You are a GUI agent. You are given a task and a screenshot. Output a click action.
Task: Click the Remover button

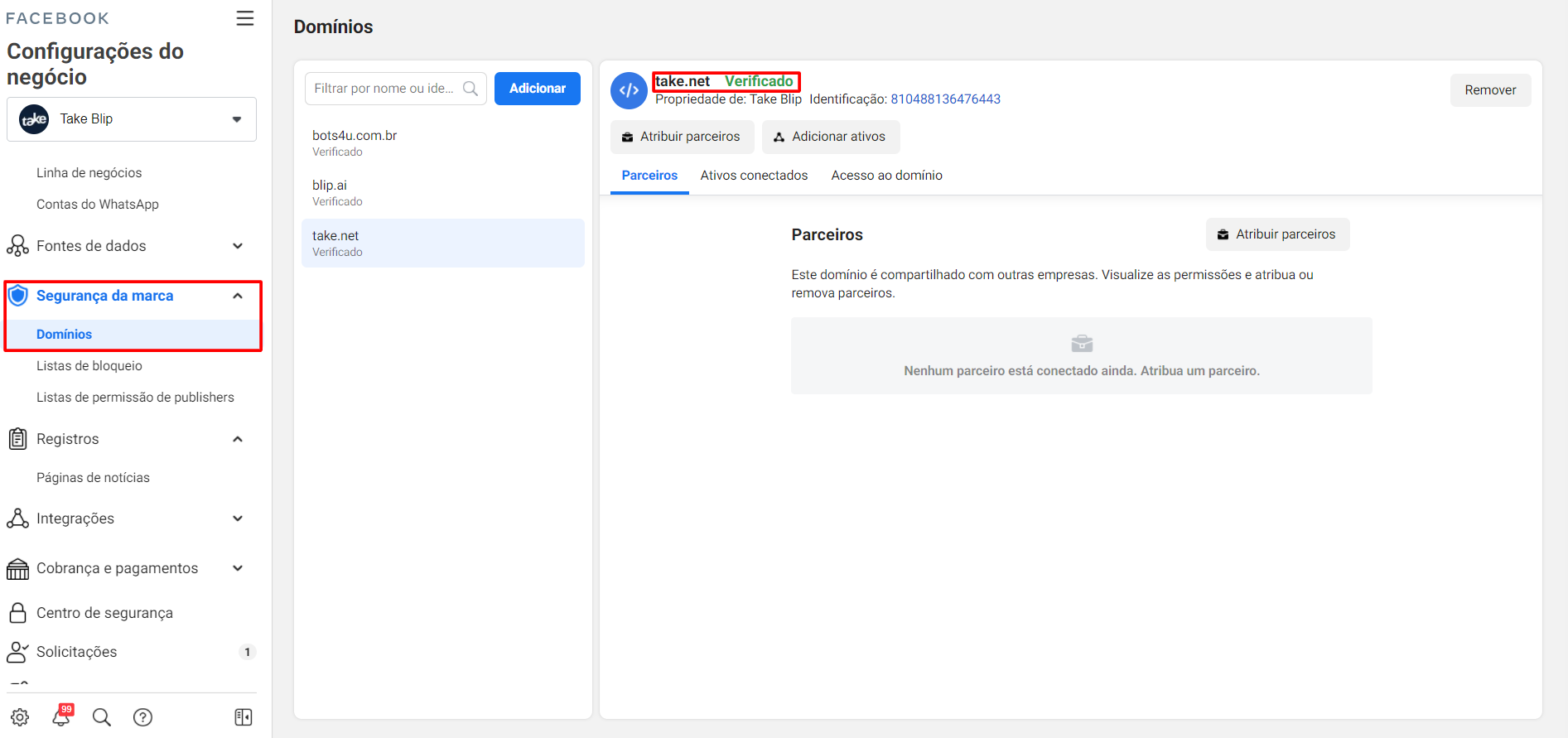tap(1490, 90)
